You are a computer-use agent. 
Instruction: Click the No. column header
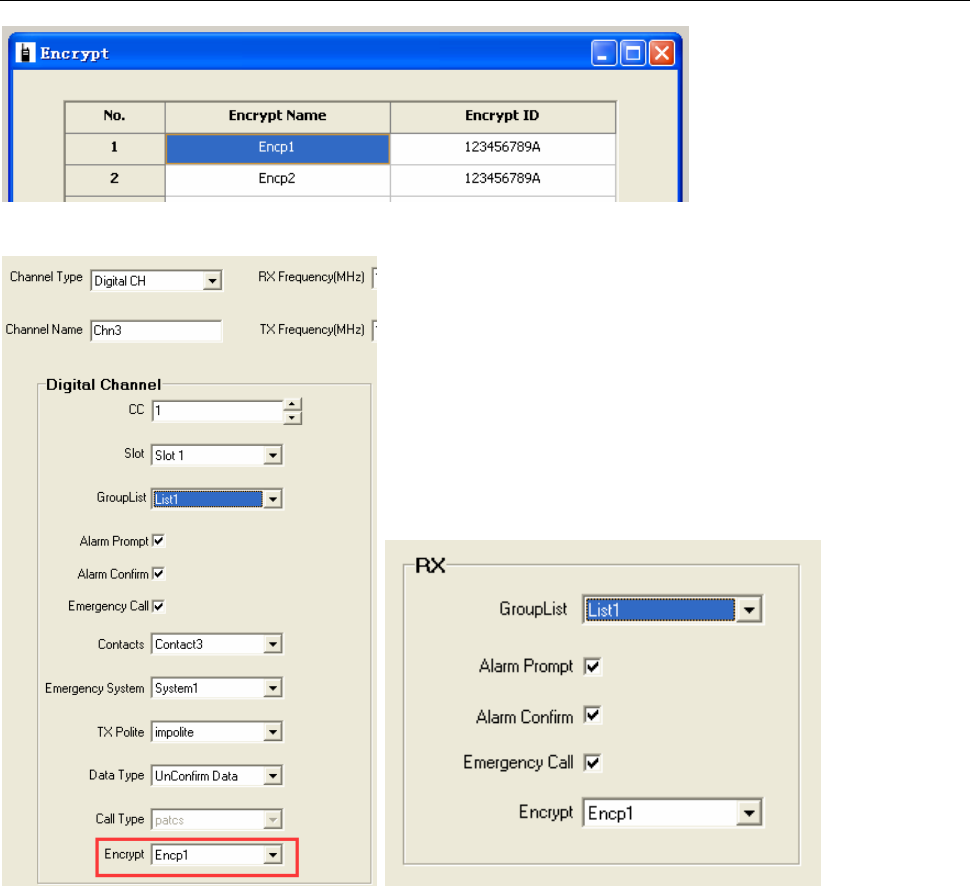point(114,116)
